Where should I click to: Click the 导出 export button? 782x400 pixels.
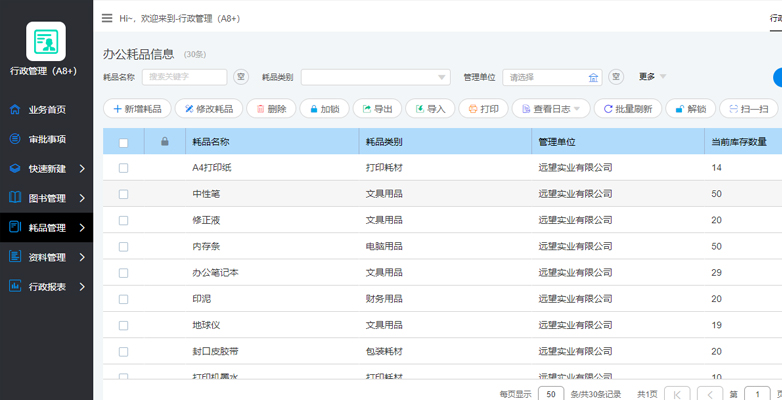coord(377,109)
